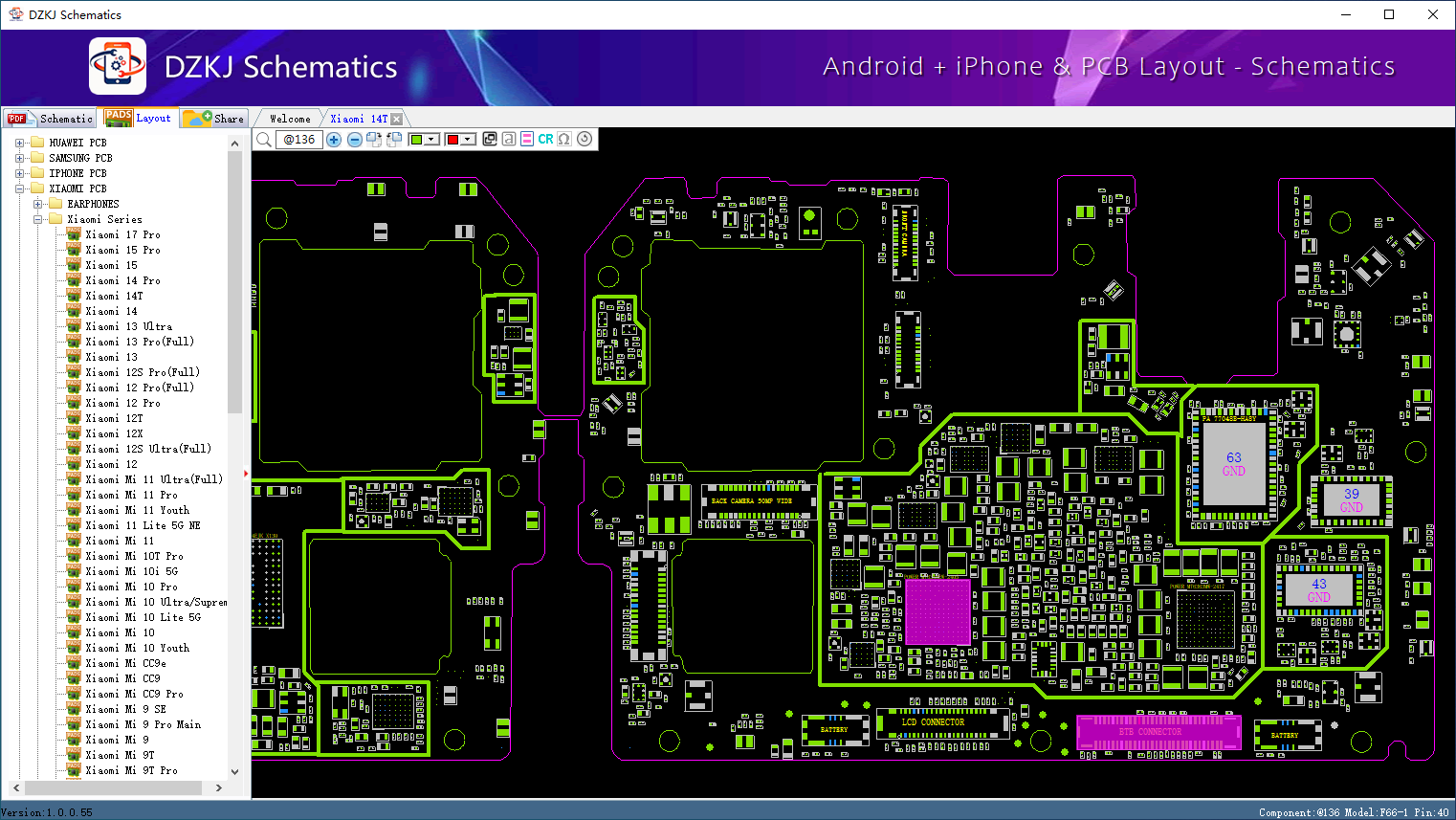1456x820 pixels.
Task: Open the Share tab
Action: [215, 119]
